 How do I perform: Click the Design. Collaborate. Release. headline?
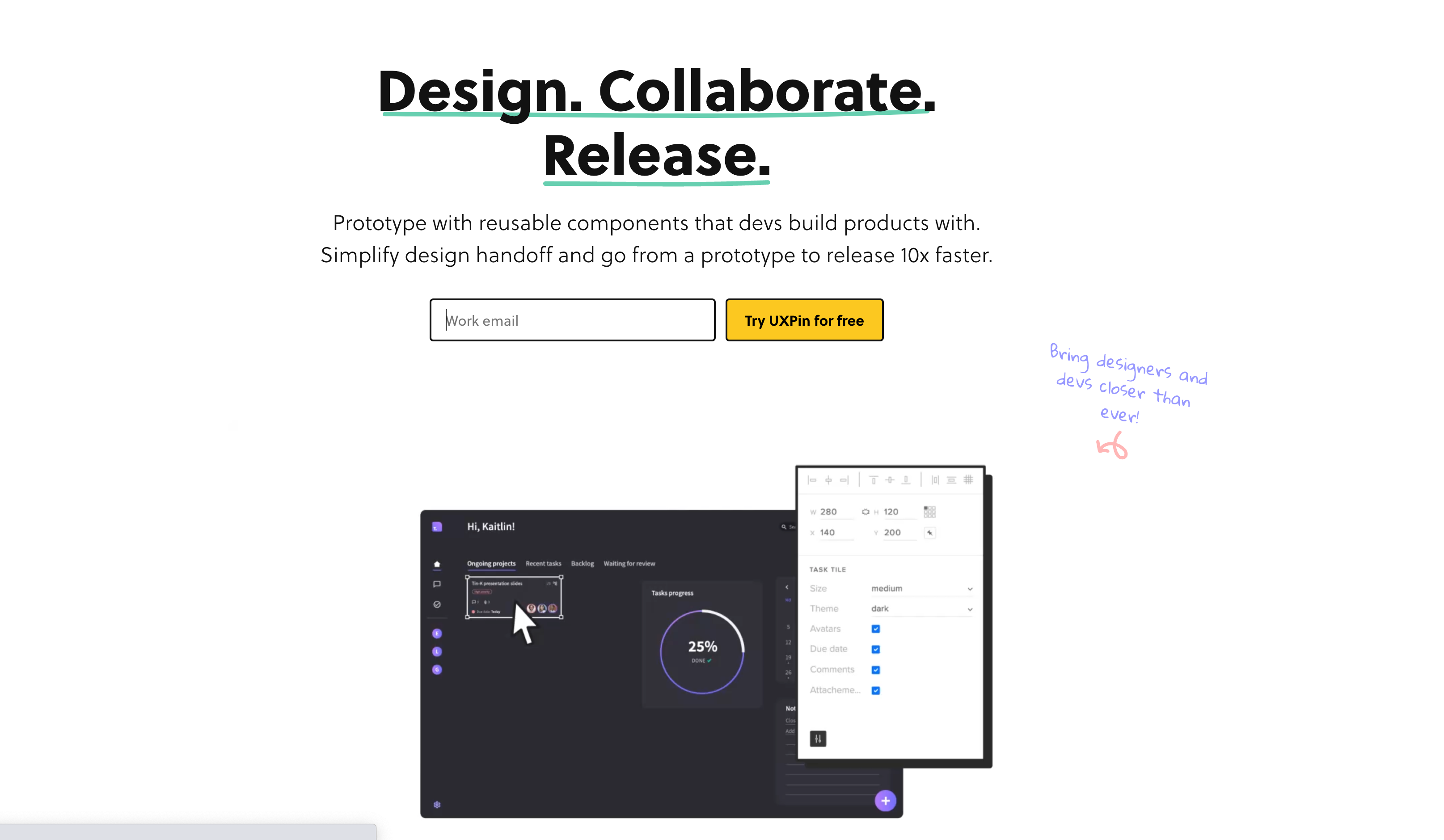click(657, 124)
